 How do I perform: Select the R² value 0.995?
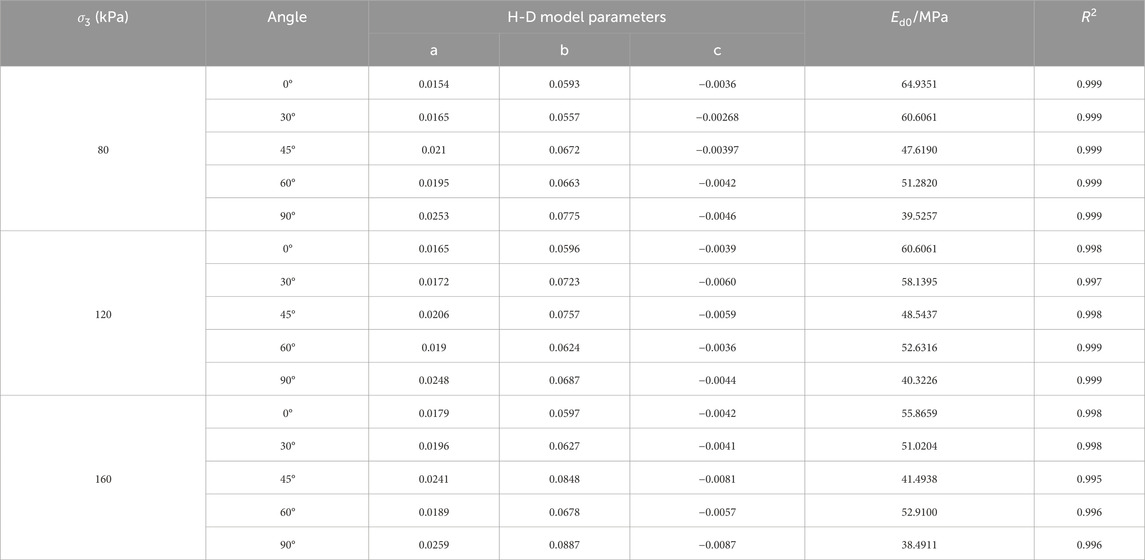pyautogui.click(x=1089, y=478)
